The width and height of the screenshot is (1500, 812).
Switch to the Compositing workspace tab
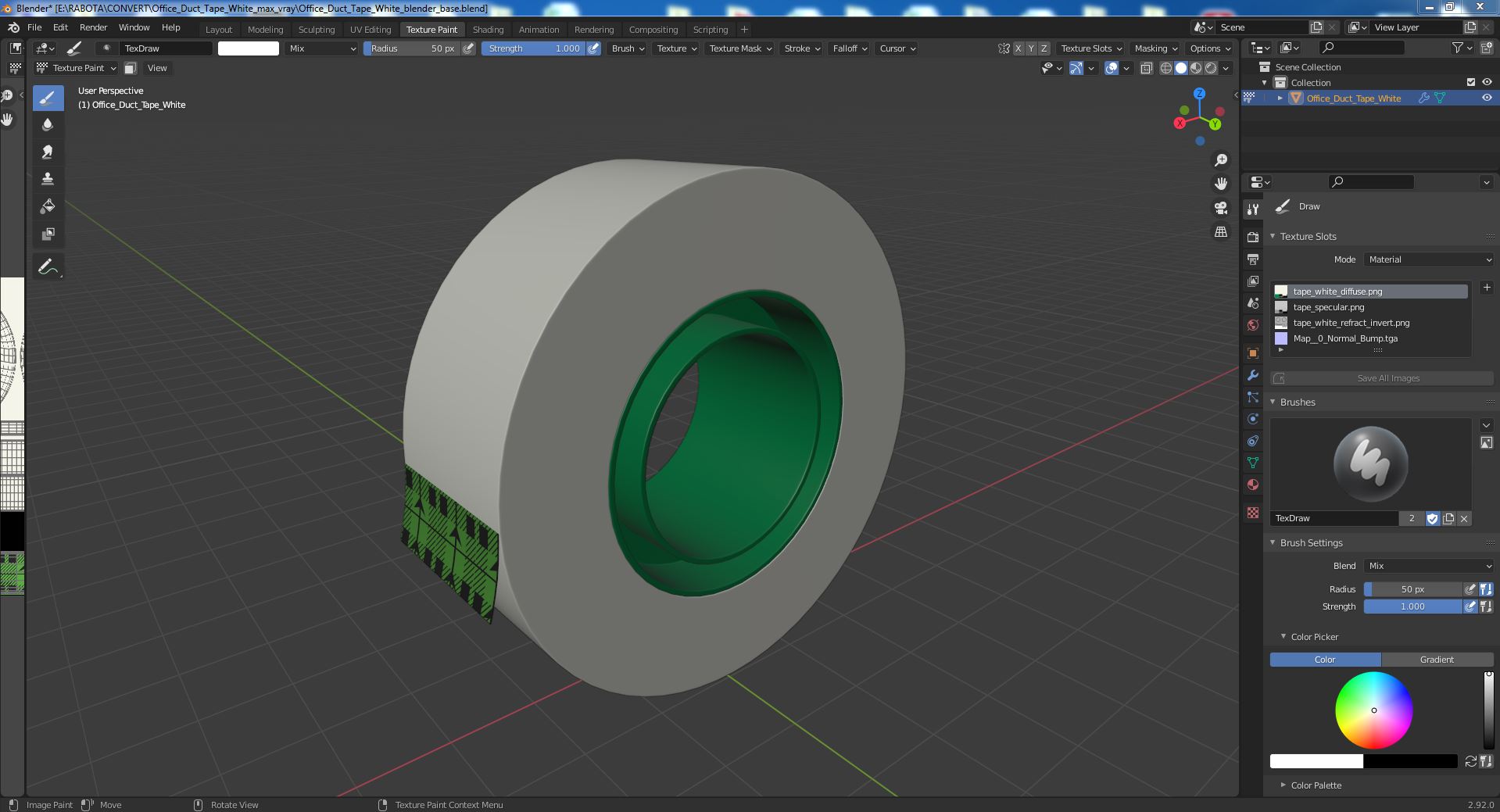pyautogui.click(x=653, y=30)
